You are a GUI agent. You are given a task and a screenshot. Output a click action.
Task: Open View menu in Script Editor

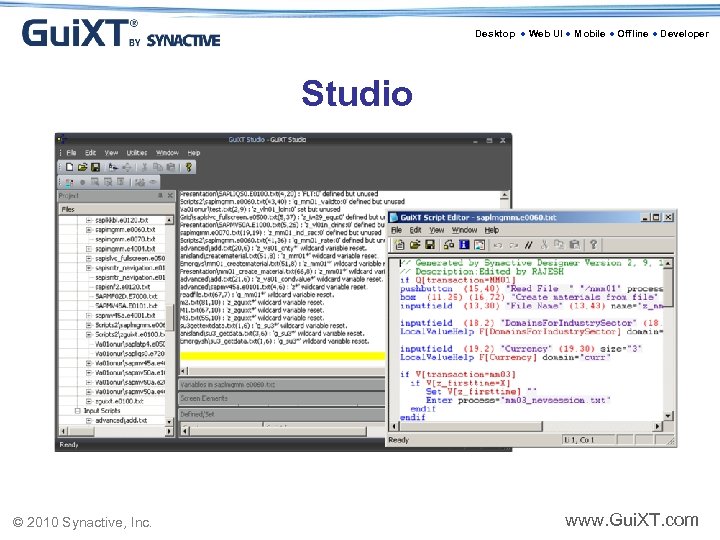[x=437, y=230]
